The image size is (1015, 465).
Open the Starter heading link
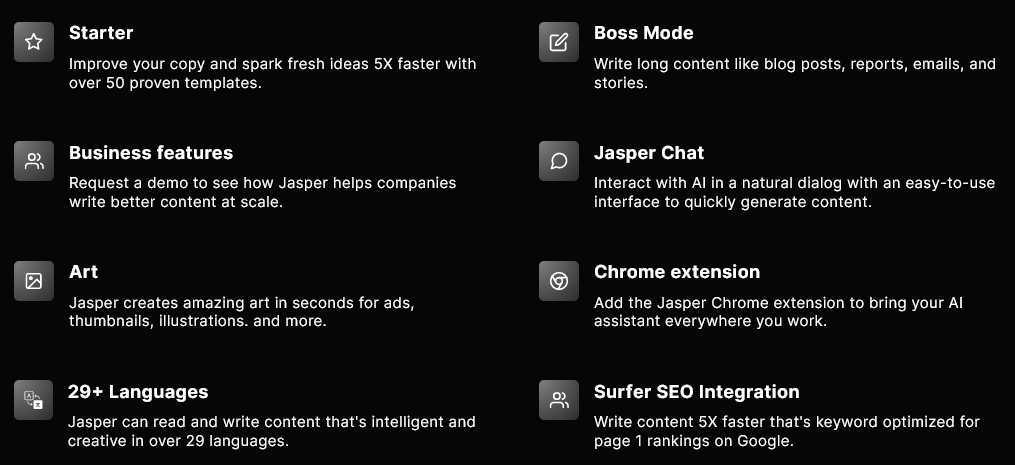click(x=101, y=33)
